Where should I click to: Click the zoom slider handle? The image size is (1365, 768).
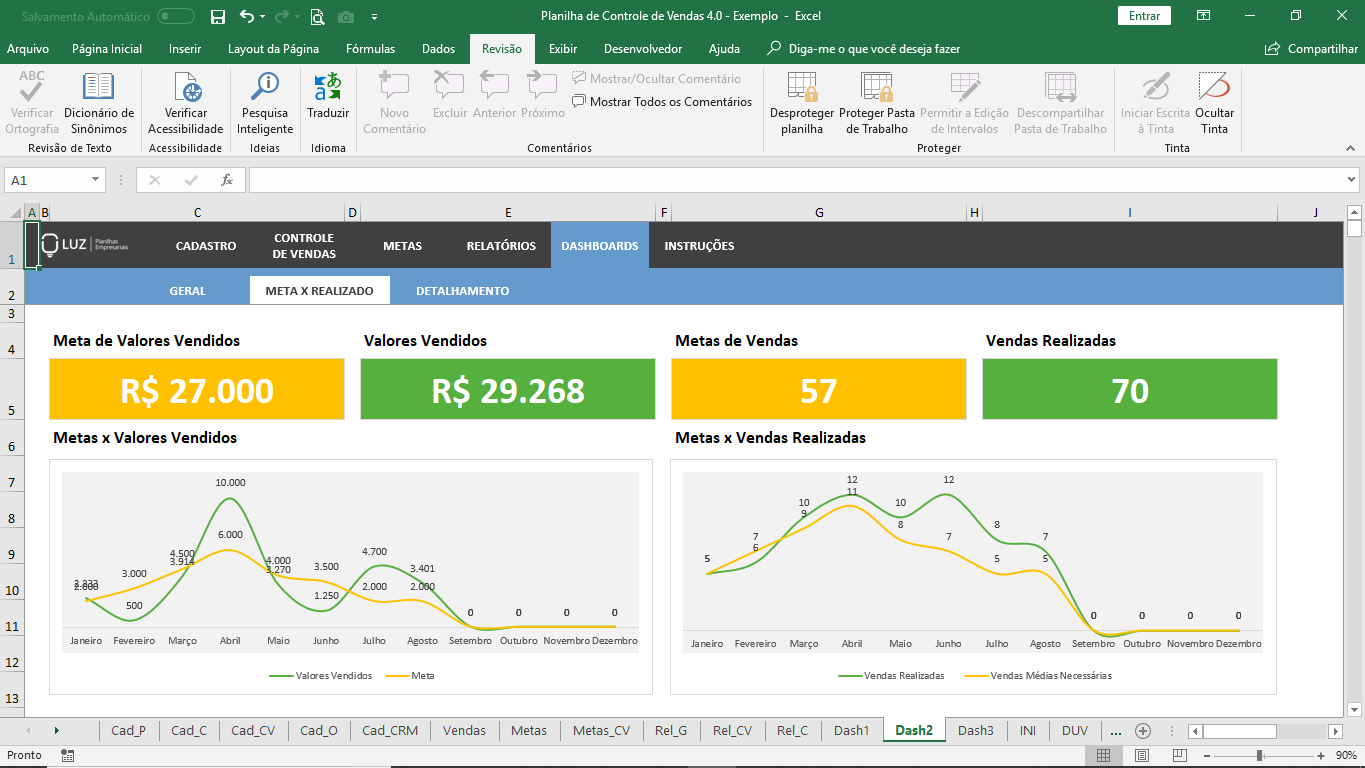point(1259,756)
